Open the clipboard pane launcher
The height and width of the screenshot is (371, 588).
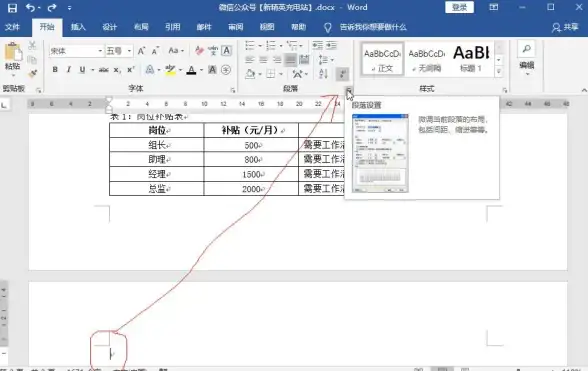coord(39,90)
